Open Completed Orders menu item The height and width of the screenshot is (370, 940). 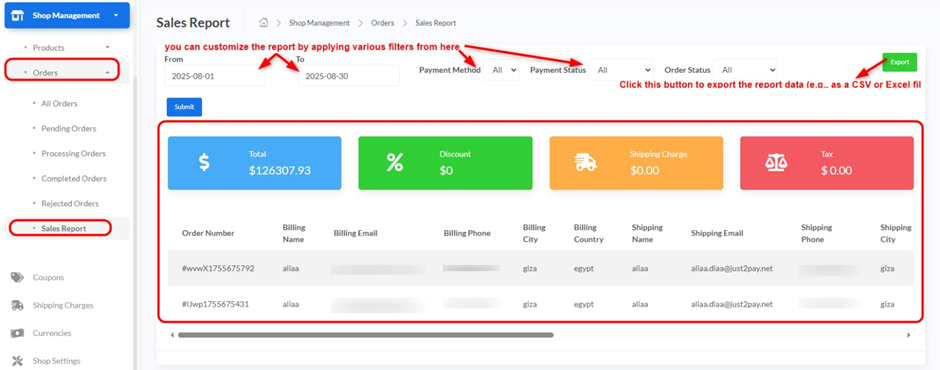click(74, 179)
